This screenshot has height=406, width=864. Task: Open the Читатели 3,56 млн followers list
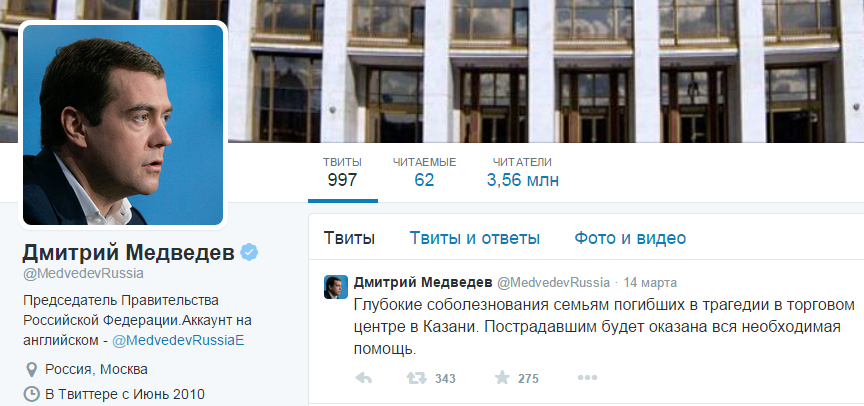click(x=522, y=171)
